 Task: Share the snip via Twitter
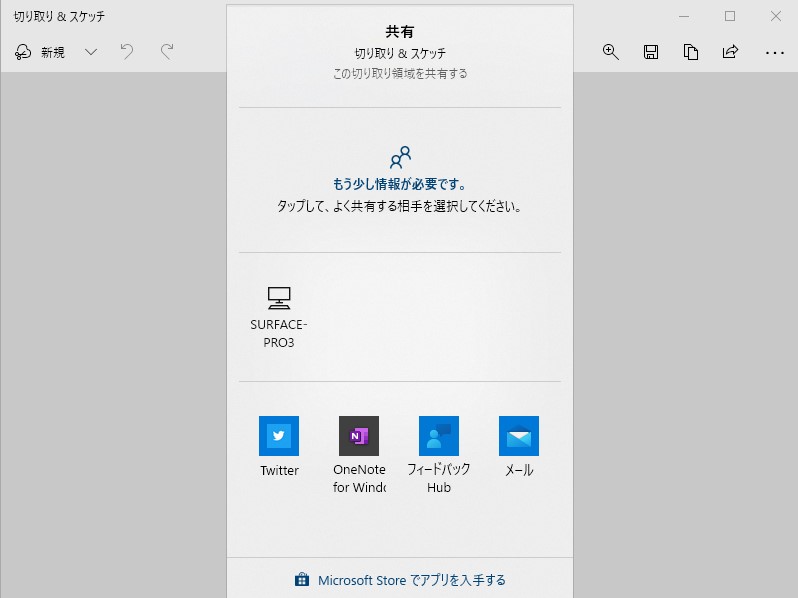tap(279, 446)
